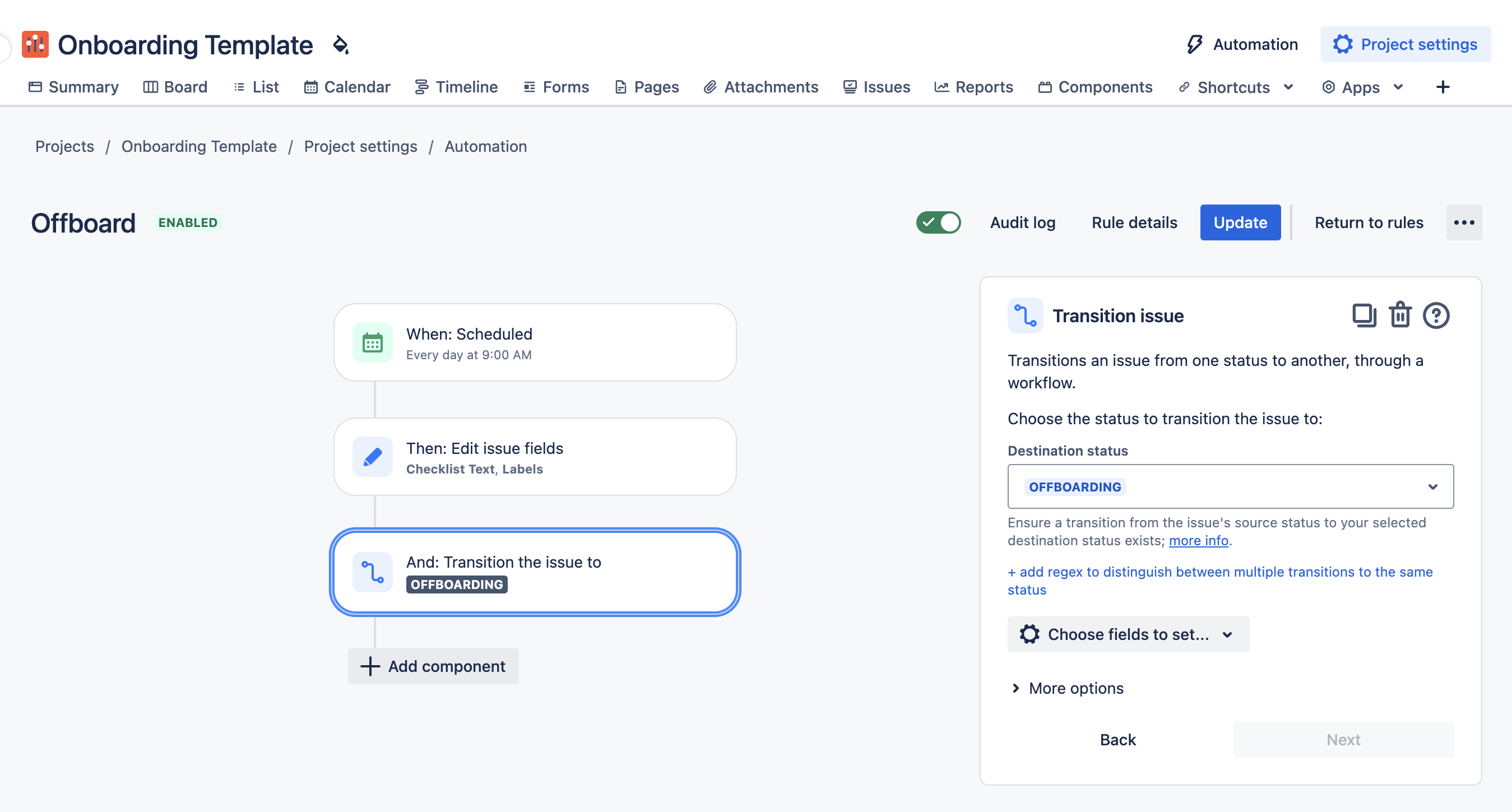Image resolution: width=1512 pixels, height=812 pixels.
Task: Switch to the Timeline tab
Action: coord(456,87)
